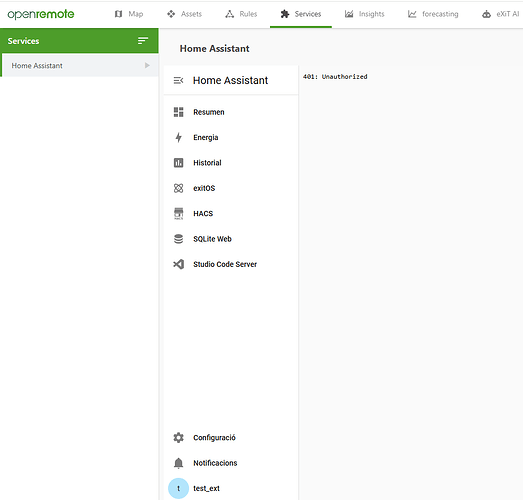Click the test_ext user avatar

pyautogui.click(x=178, y=488)
